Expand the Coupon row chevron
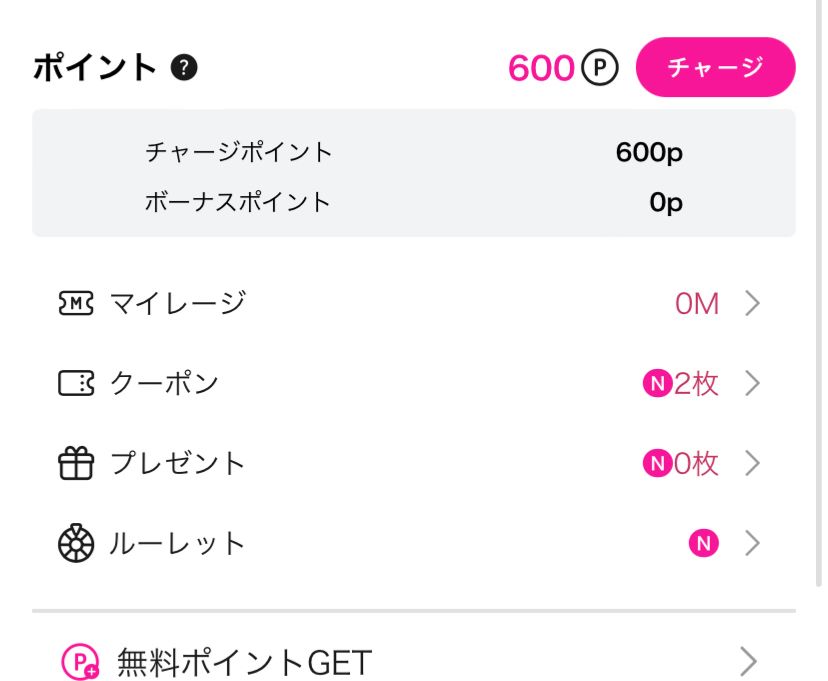Screen dimensions: 828x681 click(x=752, y=383)
